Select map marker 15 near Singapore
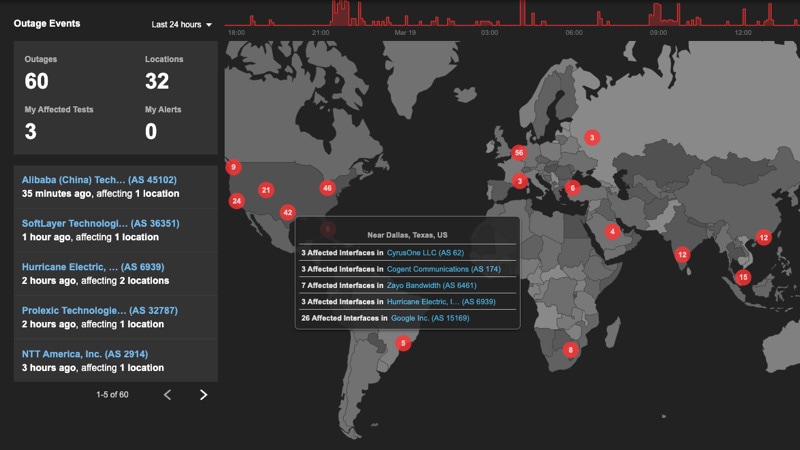The height and width of the screenshot is (450, 800). pos(743,277)
